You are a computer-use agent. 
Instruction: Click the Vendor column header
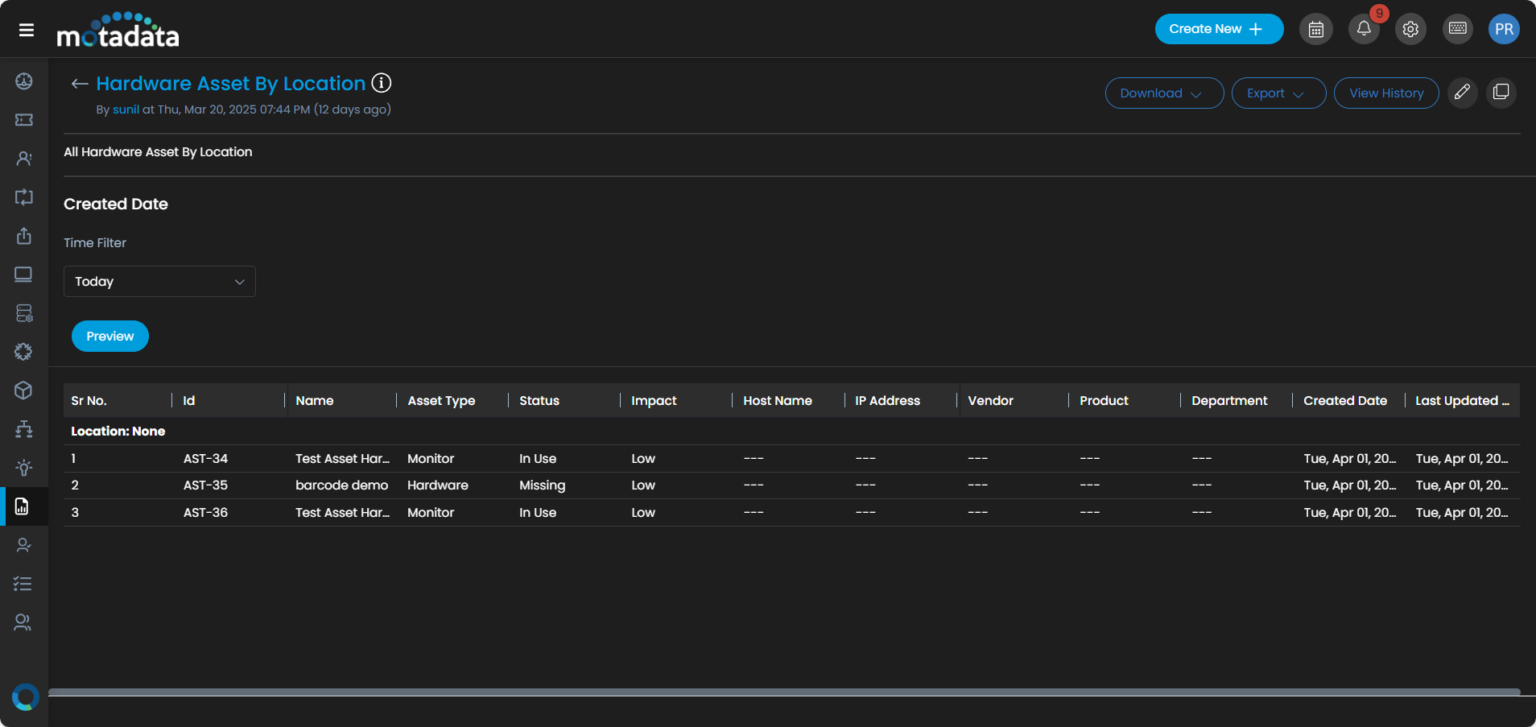click(991, 400)
